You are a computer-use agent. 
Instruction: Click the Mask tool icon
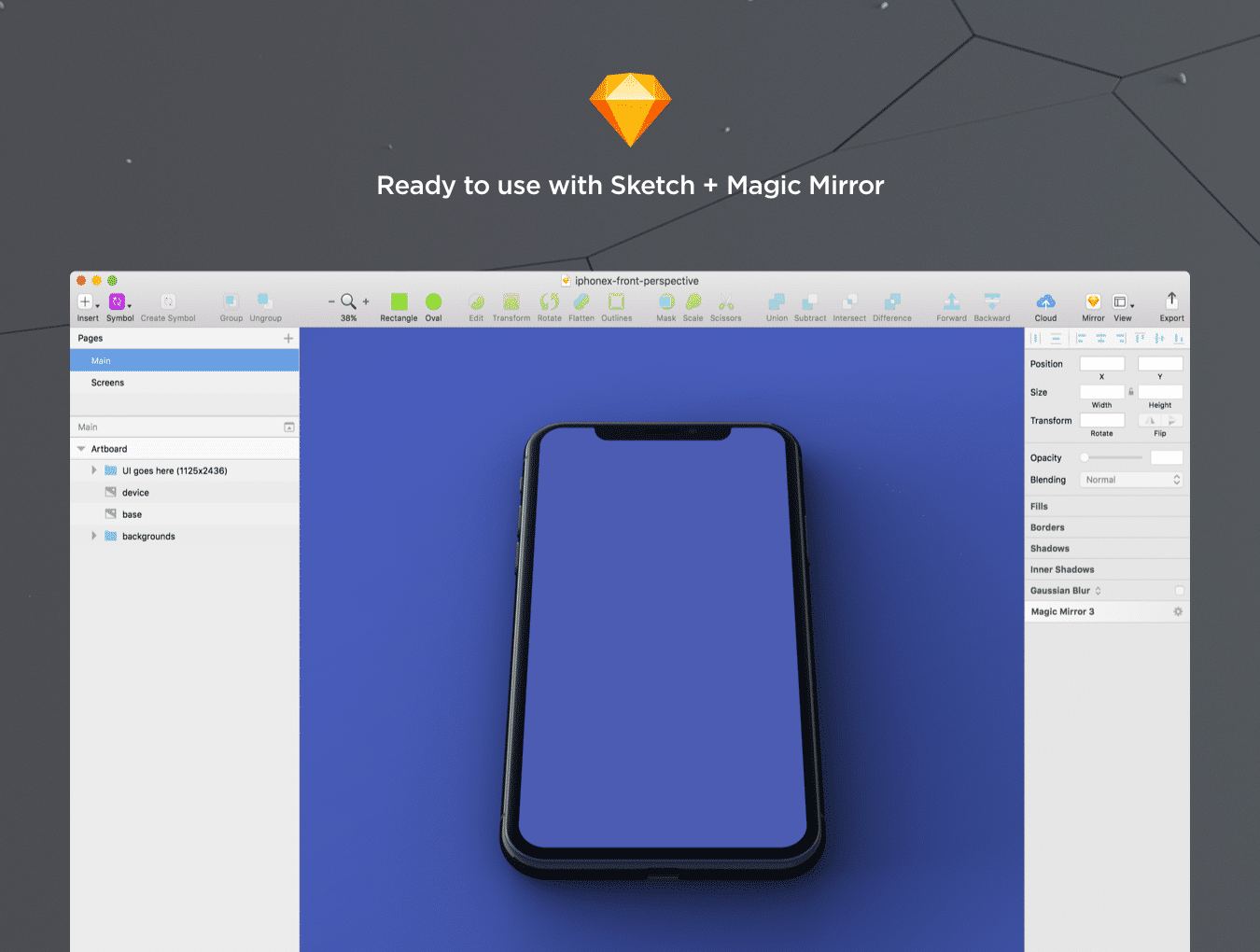tap(665, 301)
